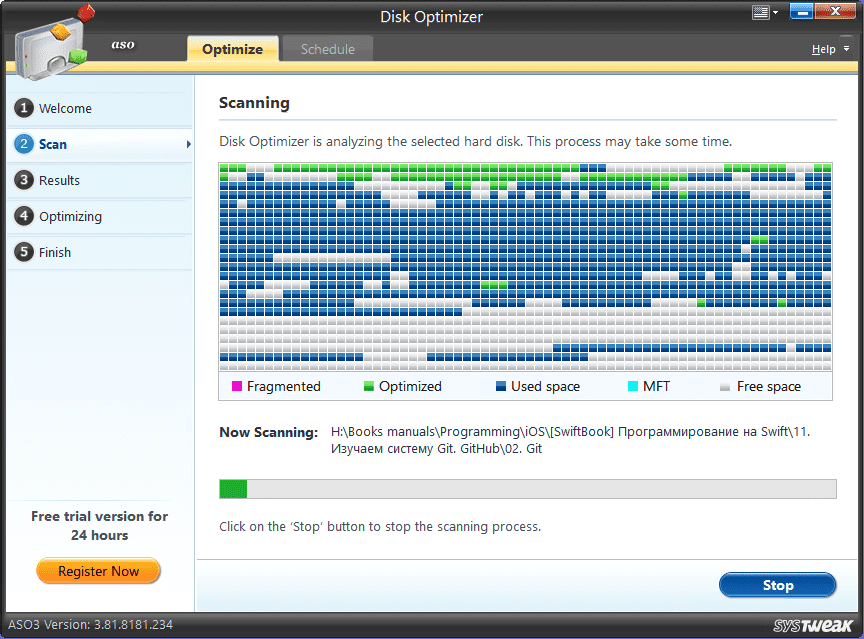Click the step 4 number circle

24,216
